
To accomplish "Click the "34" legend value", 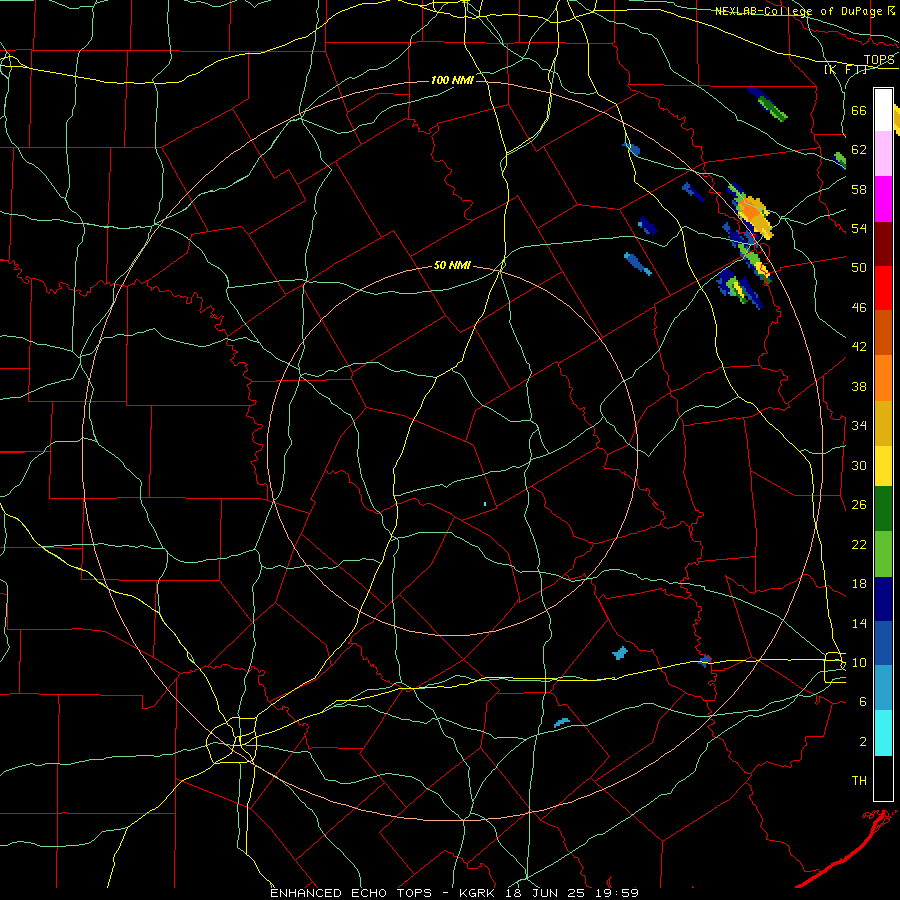I will (x=859, y=426).
